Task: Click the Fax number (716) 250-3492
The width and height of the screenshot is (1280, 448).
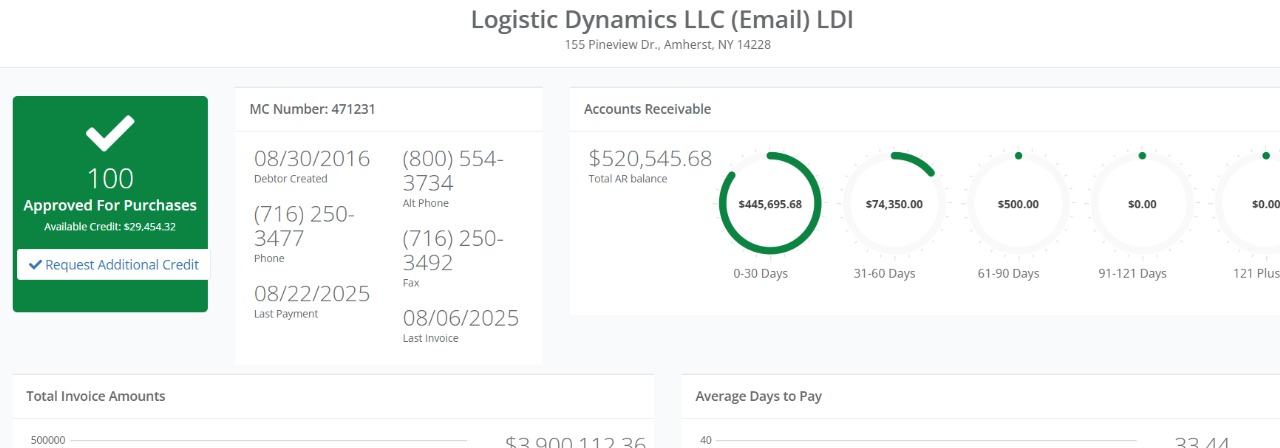Action: pyautogui.click(x=453, y=250)
